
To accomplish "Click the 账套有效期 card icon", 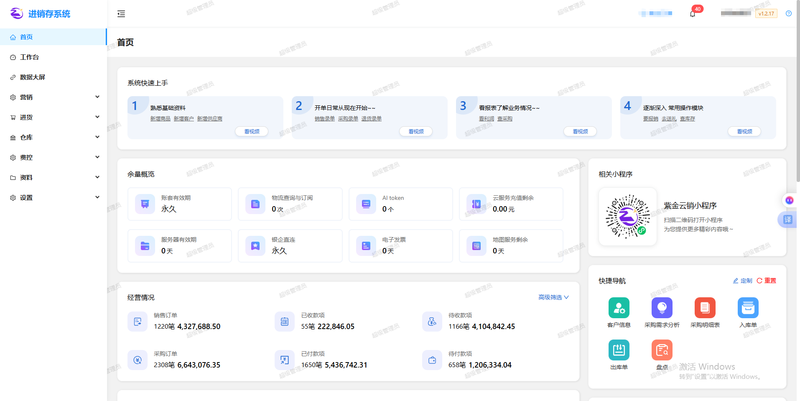I will coord(145,204).
